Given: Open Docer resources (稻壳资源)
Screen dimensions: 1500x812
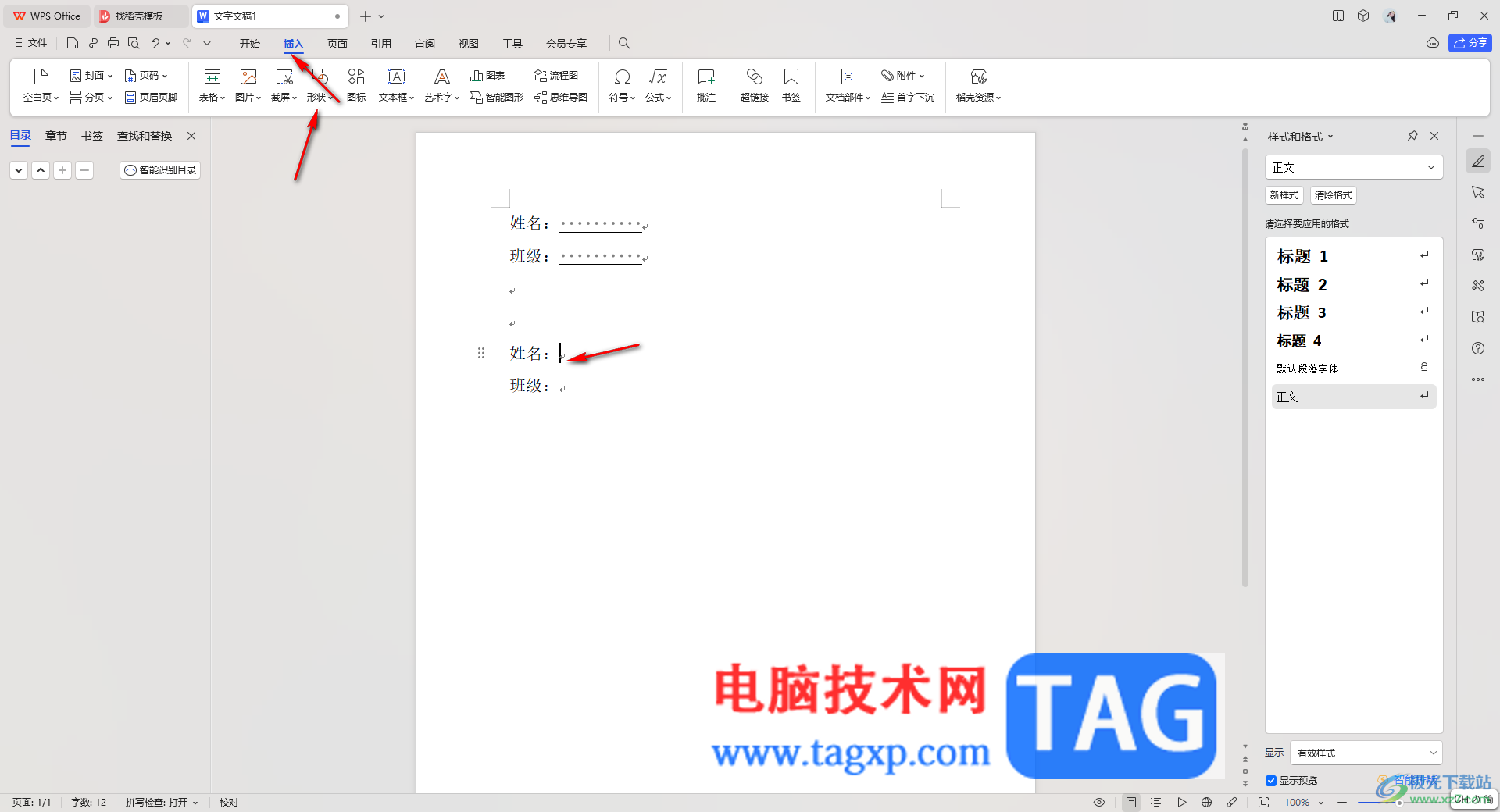Looking at the screenshot, I should point(978,86).
